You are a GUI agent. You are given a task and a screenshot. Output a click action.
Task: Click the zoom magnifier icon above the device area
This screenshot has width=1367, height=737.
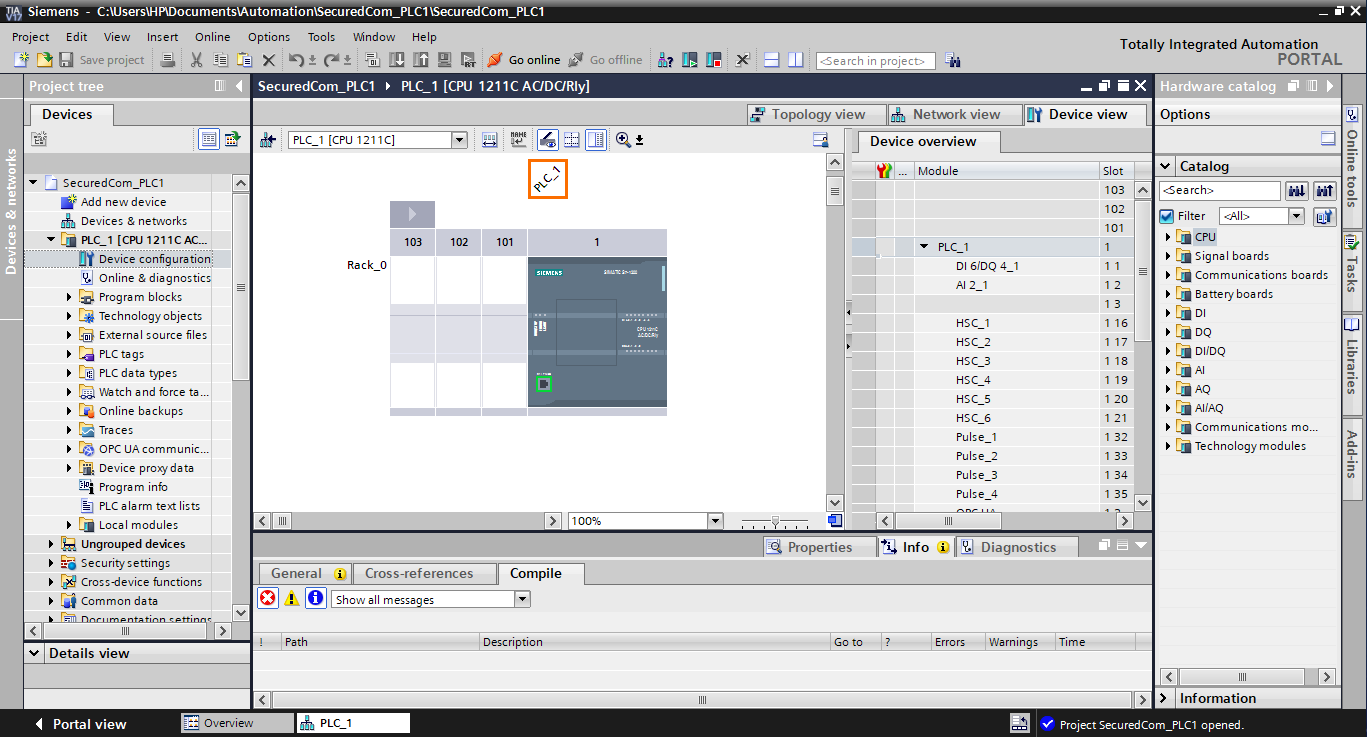621,139
